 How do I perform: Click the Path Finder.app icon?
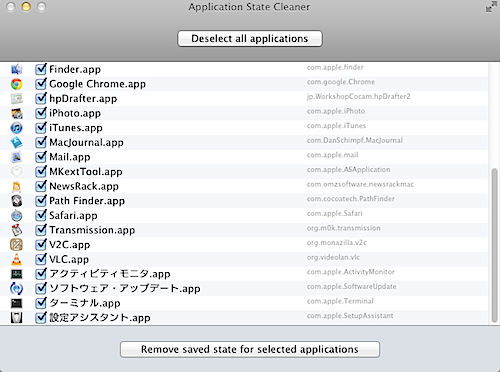click(16, 201)
